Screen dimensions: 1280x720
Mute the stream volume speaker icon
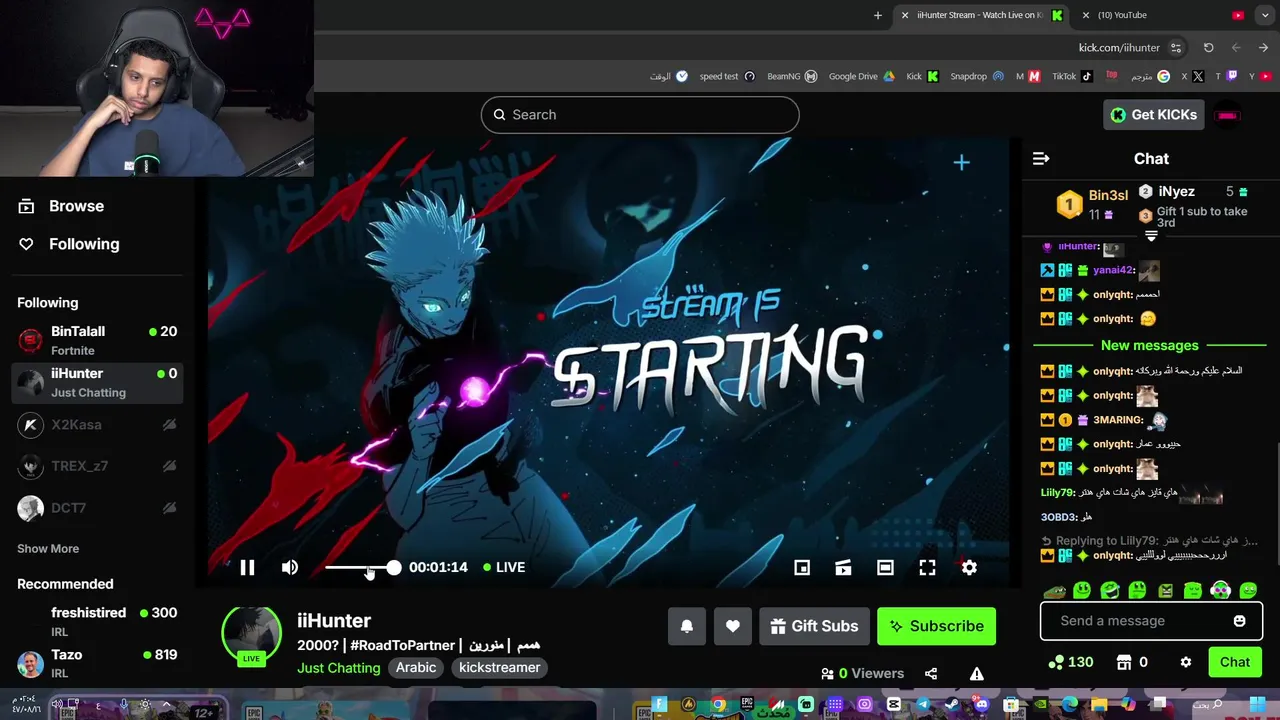pos(289,567)
